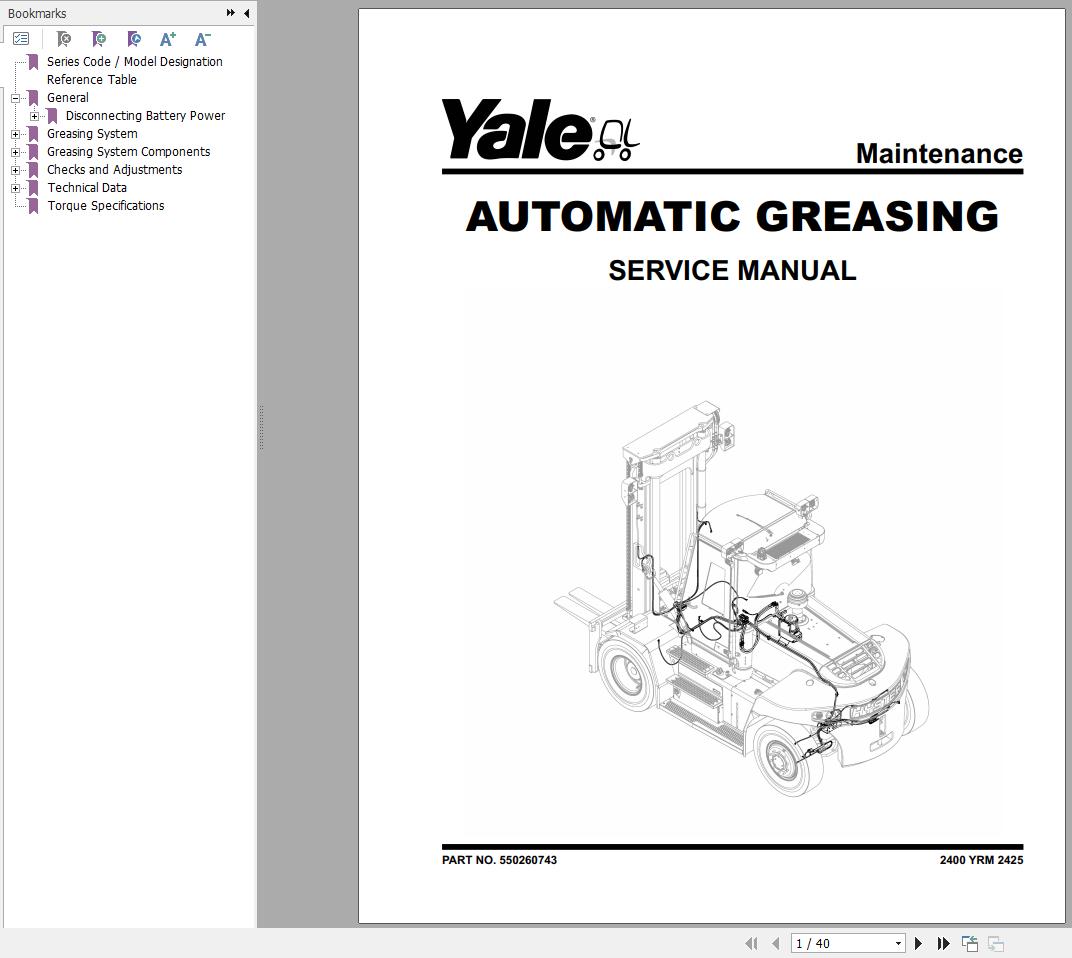Go to the next page arrow
Image resolution: width=1072 pixels, height=958 pixels.
(x=918, y=944)
